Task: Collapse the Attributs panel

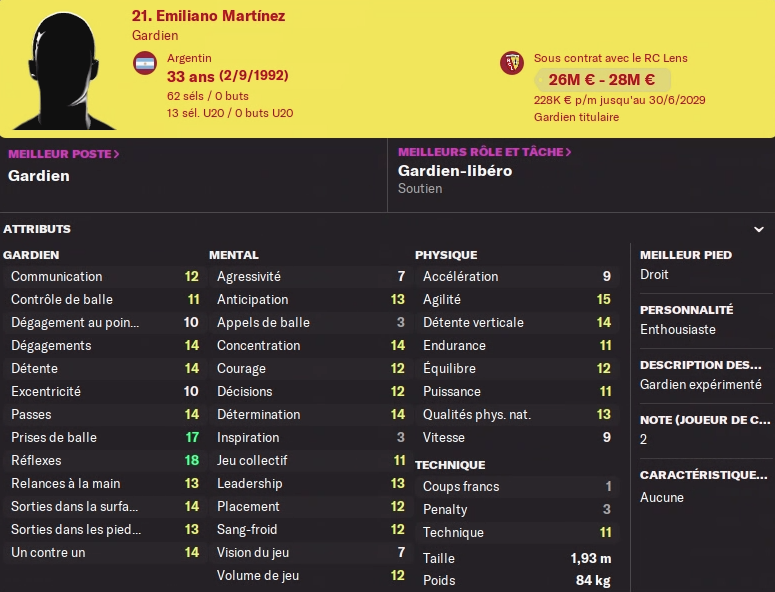Action: click(37, 229)
